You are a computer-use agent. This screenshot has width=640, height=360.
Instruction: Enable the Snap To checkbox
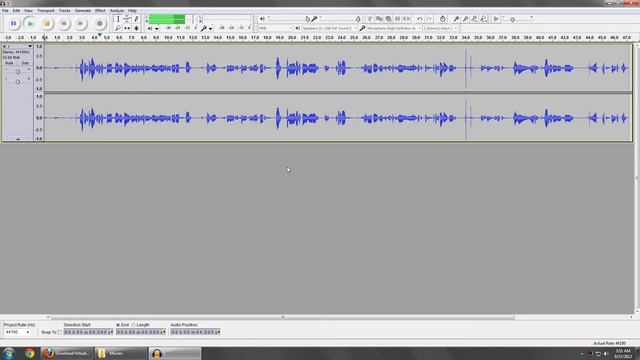pos(60,332)
